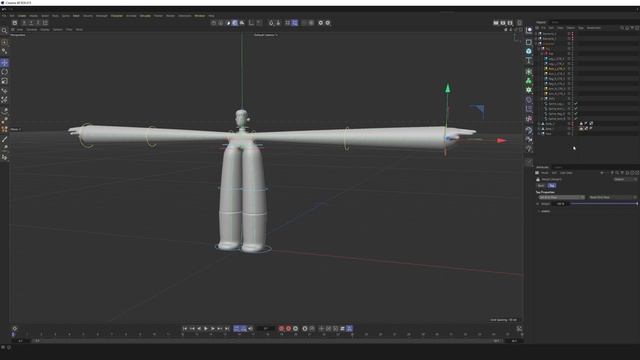The width and height of the screenshot is (640, 360).
Task: Click the orange highlighted tool in left toolbar
Action: click(4, 129)
